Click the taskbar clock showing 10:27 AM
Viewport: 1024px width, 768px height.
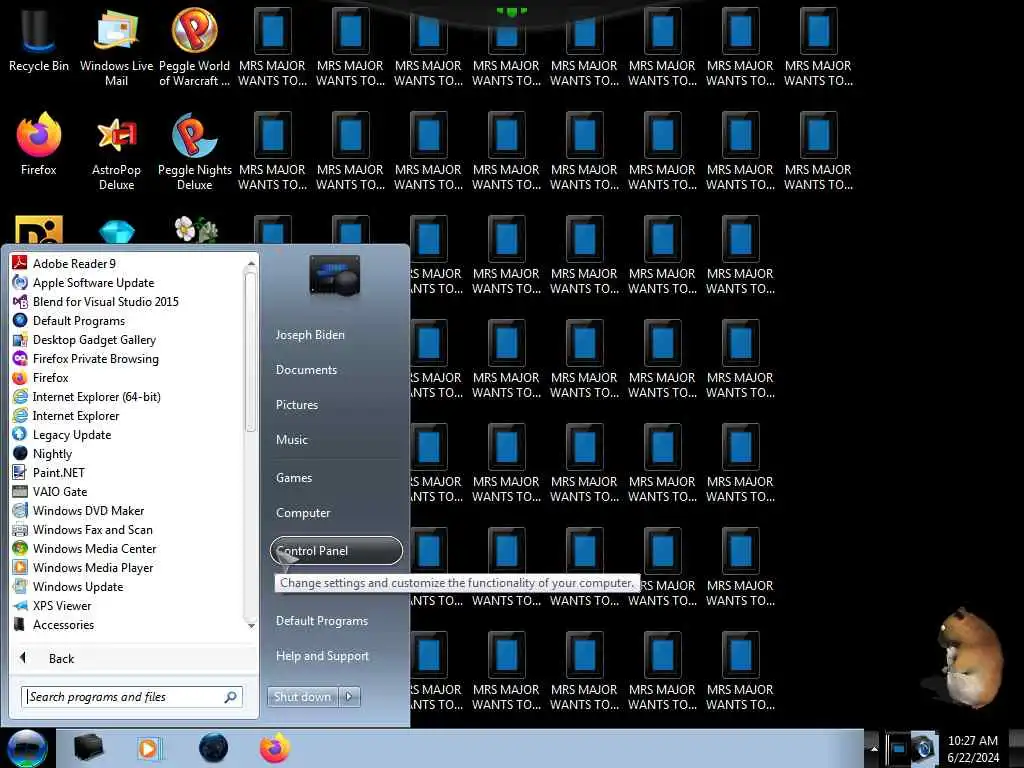972,749
